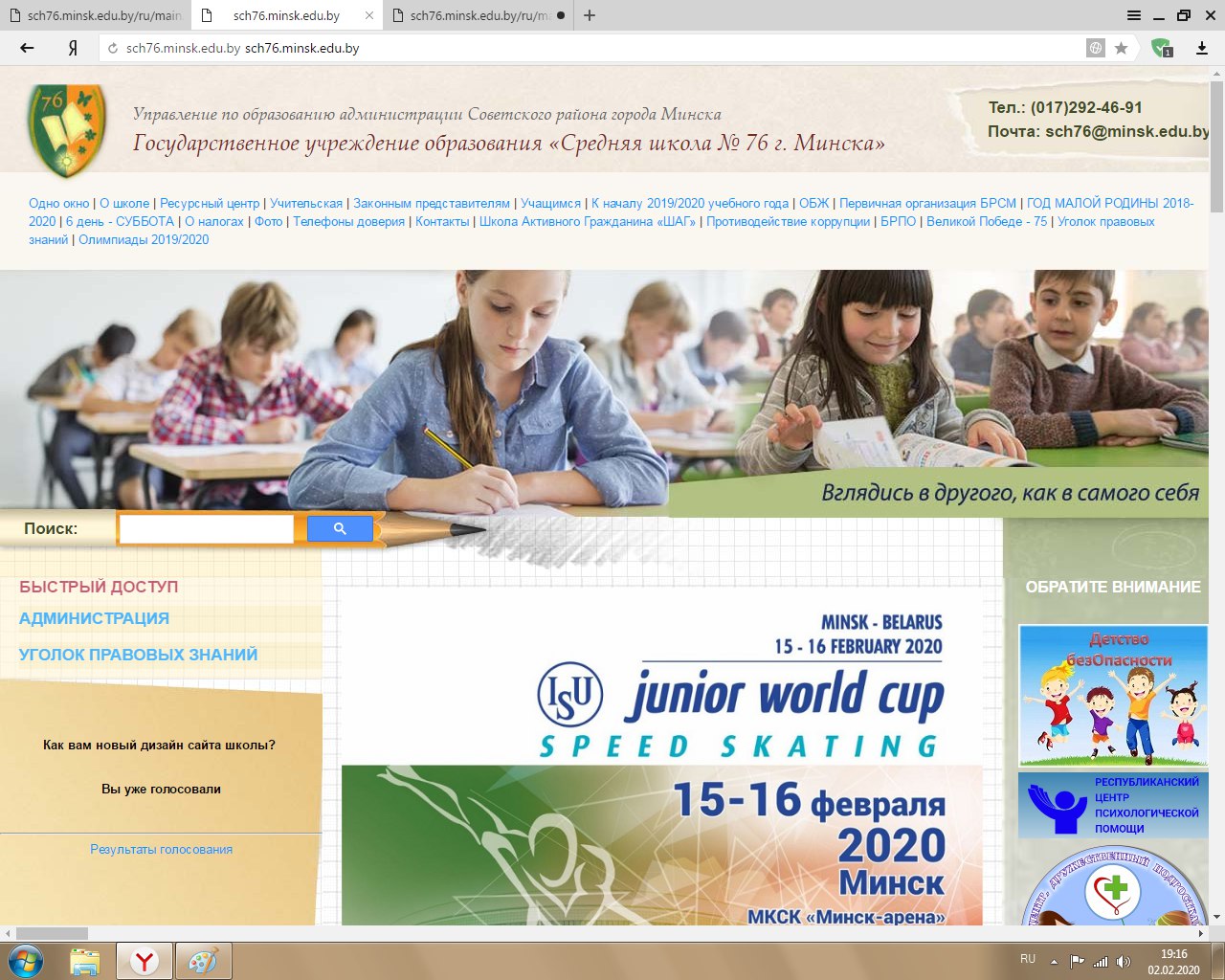1225x980 pixels.
Task: Open the Windows Start menu
Action: click(x=25, y=961)
